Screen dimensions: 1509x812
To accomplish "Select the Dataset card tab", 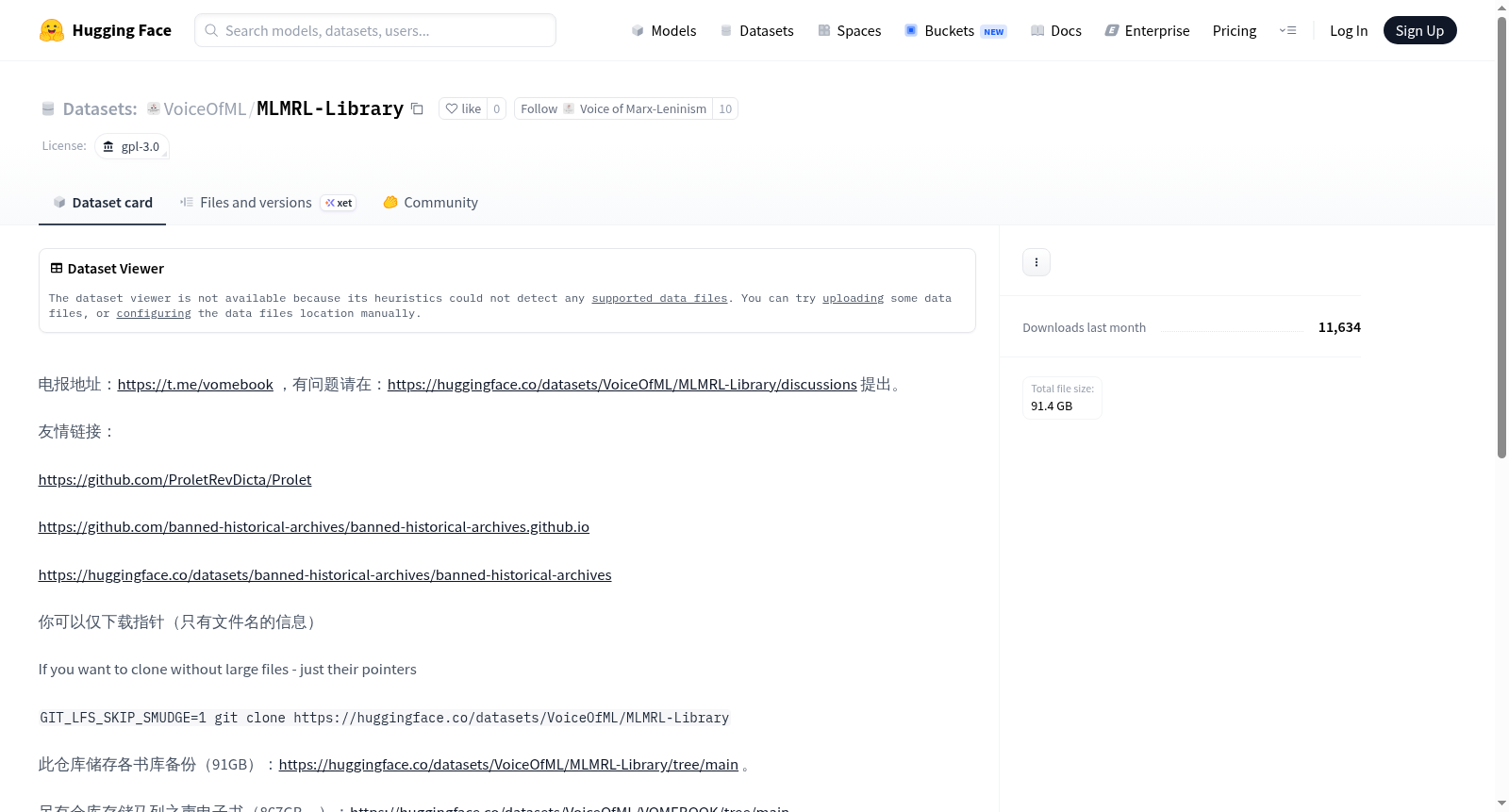I will click(x=102, y=202).
